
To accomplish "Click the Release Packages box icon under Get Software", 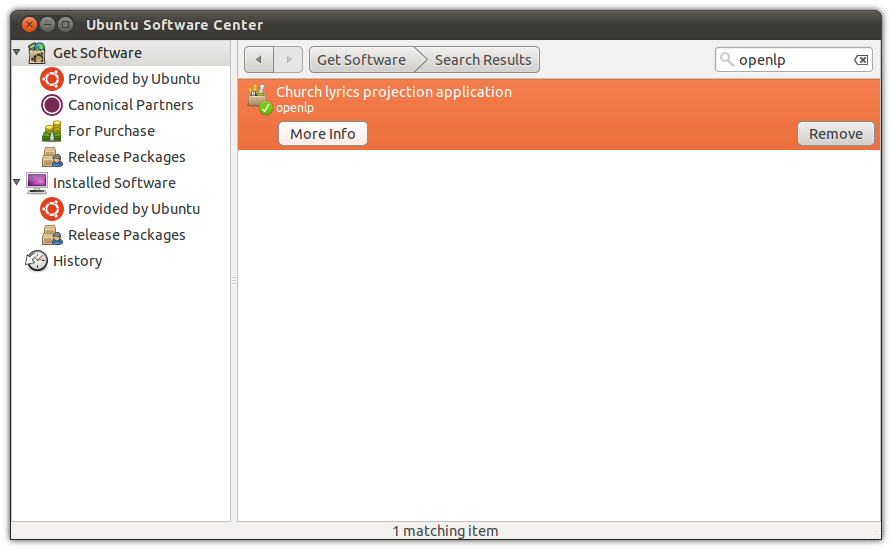I will 52,157.
